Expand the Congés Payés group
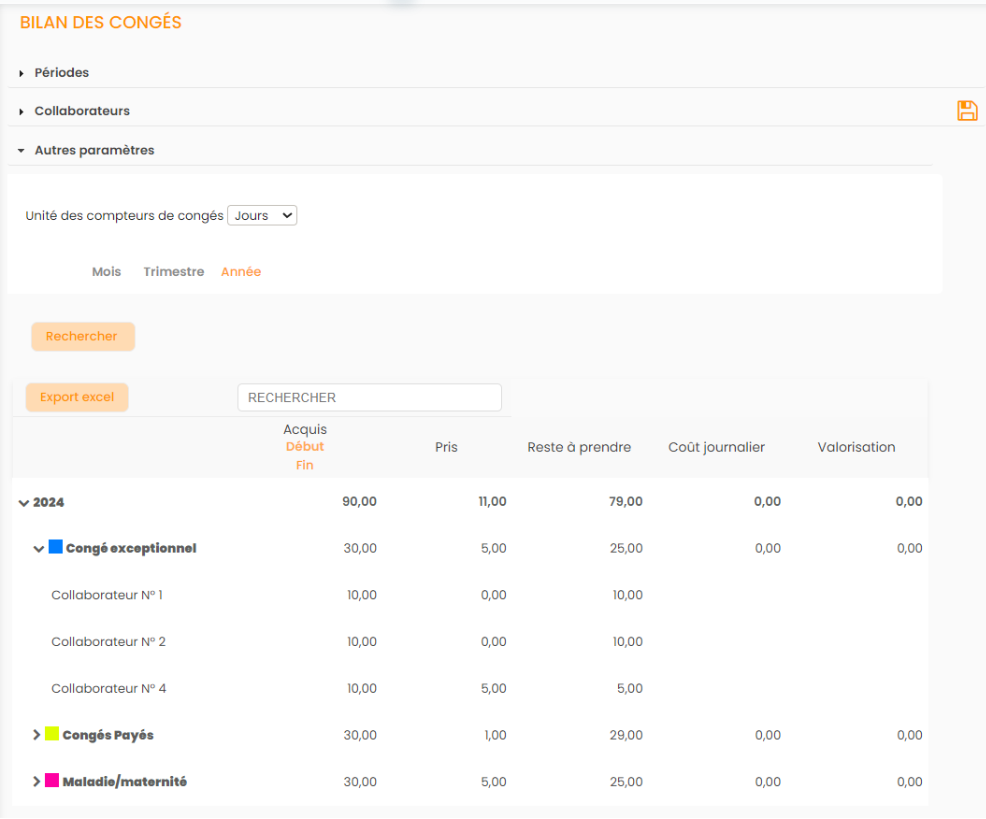The width and height of the screenshot is (986, 819). point(37,735)
